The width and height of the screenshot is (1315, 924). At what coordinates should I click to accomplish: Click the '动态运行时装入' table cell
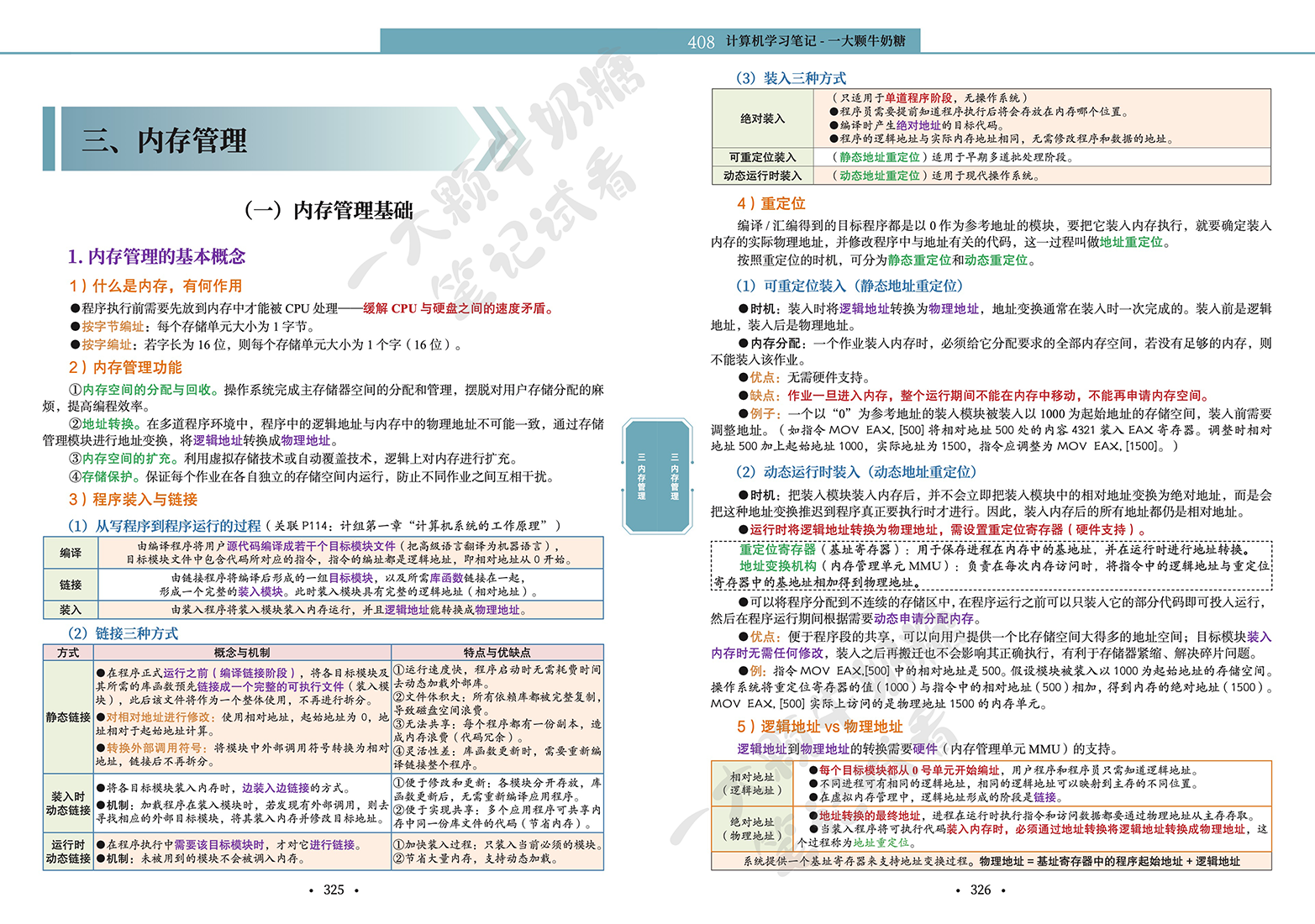pos(762,176)
